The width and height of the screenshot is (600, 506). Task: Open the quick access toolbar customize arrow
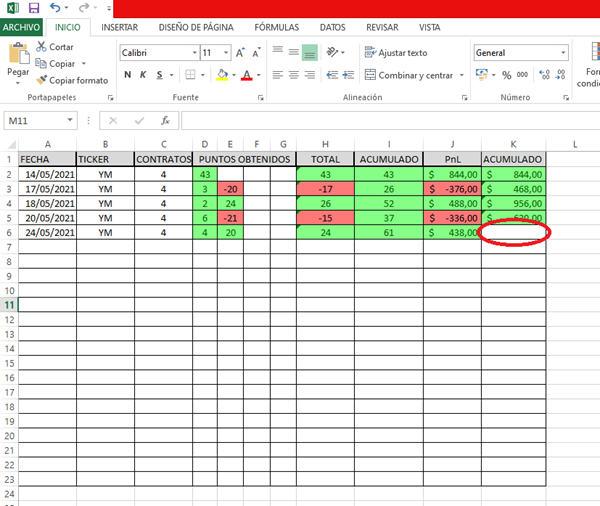[109, 8]
